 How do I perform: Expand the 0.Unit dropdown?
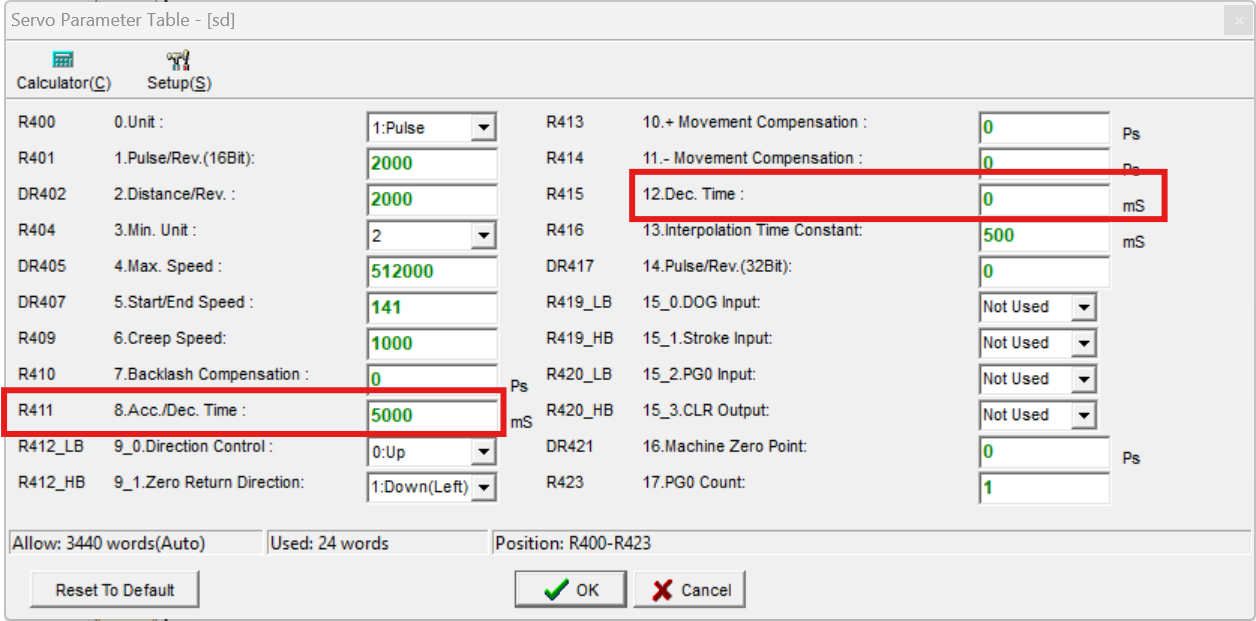click(484, 128)
